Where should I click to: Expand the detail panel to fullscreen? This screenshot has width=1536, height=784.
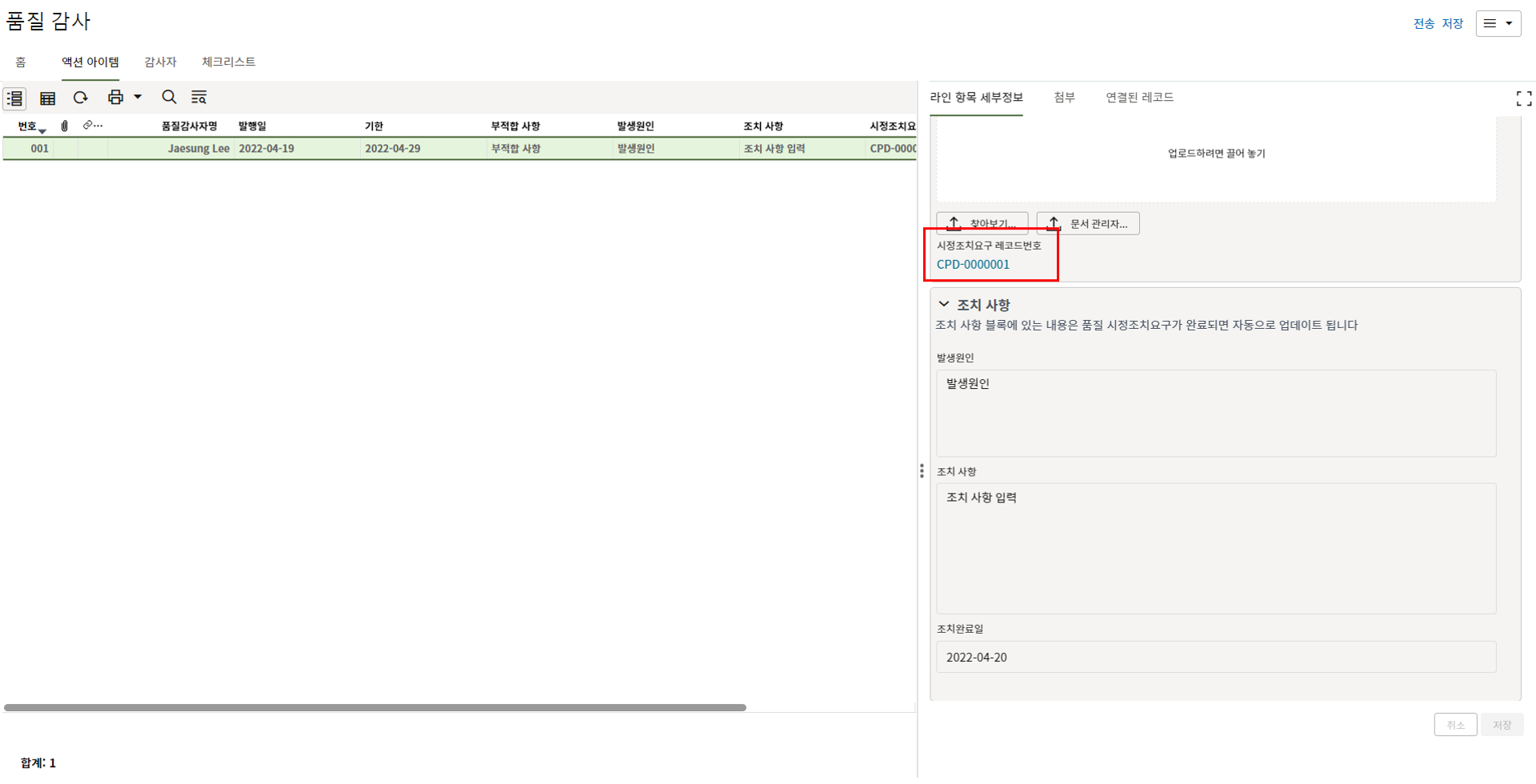(x=1523, y=98)
